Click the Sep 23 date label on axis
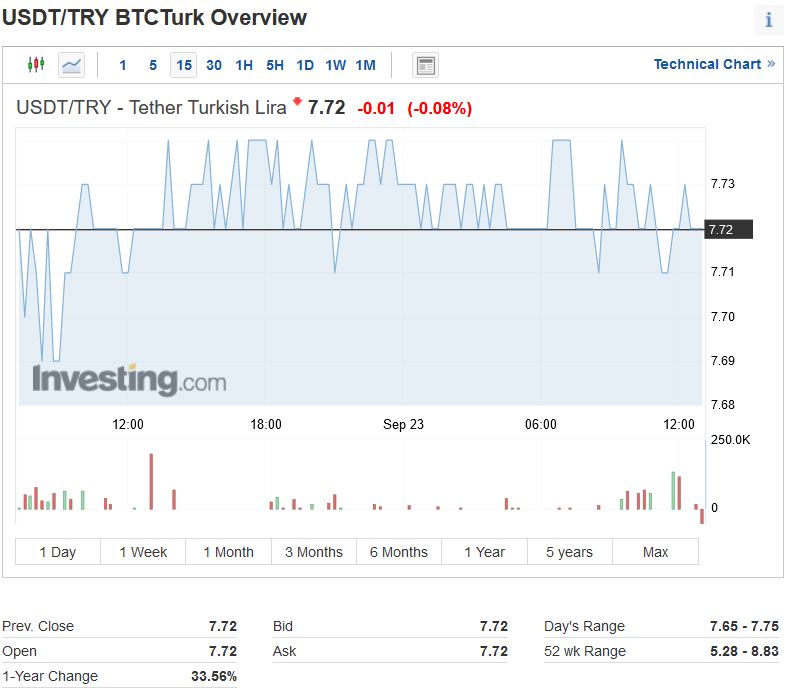The height and width of the screenshot is (700, 791). (x=404, y=424)
